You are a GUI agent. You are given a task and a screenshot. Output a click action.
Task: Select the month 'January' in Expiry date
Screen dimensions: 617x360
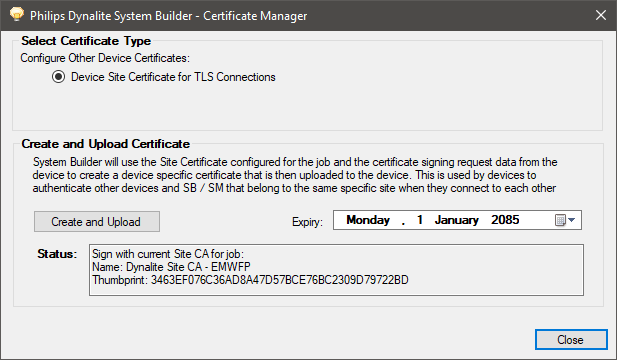coord(456,220)
